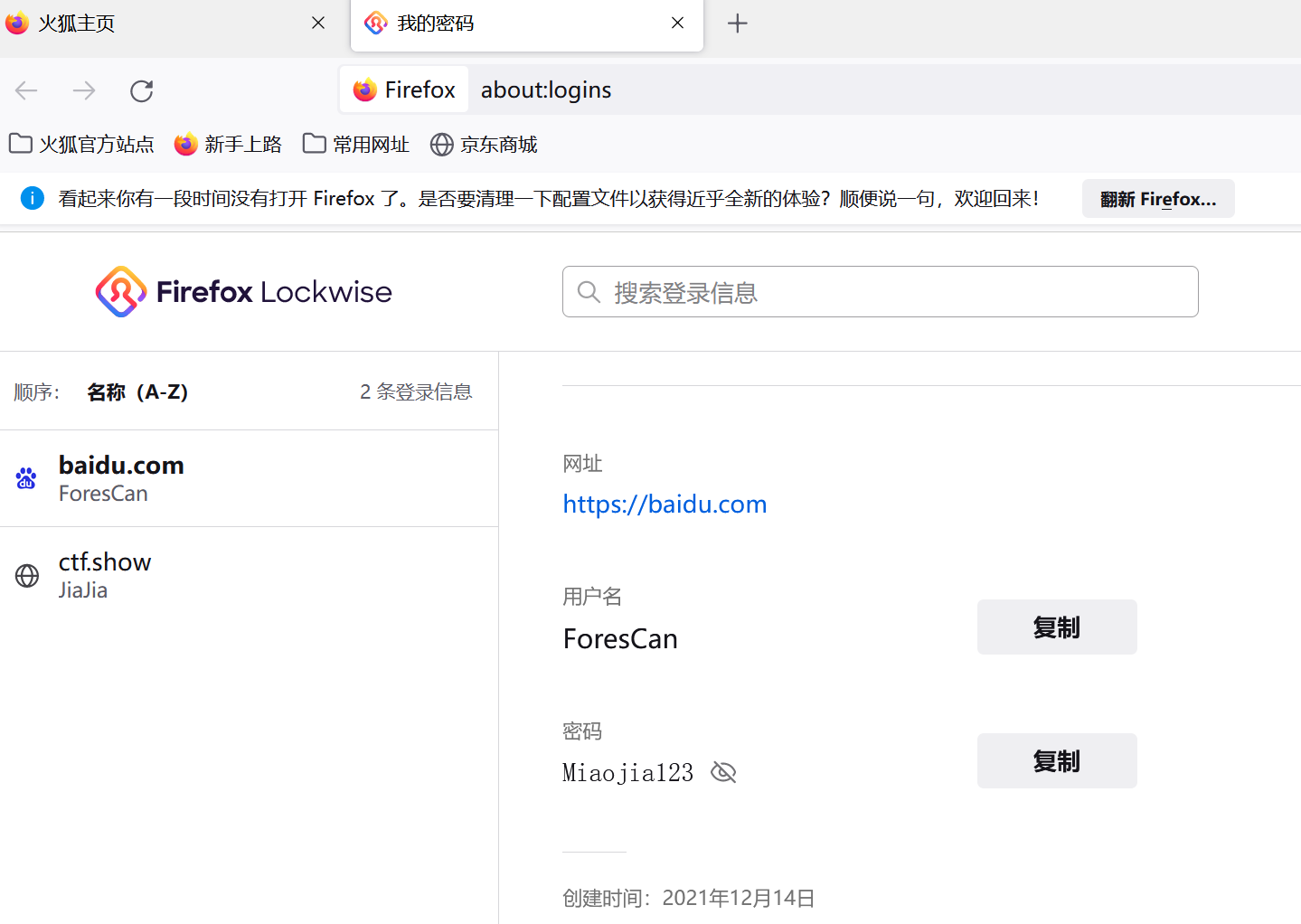Open the 新手上路 bookmark
1301x924 pixels.
(x=228, y=145)
